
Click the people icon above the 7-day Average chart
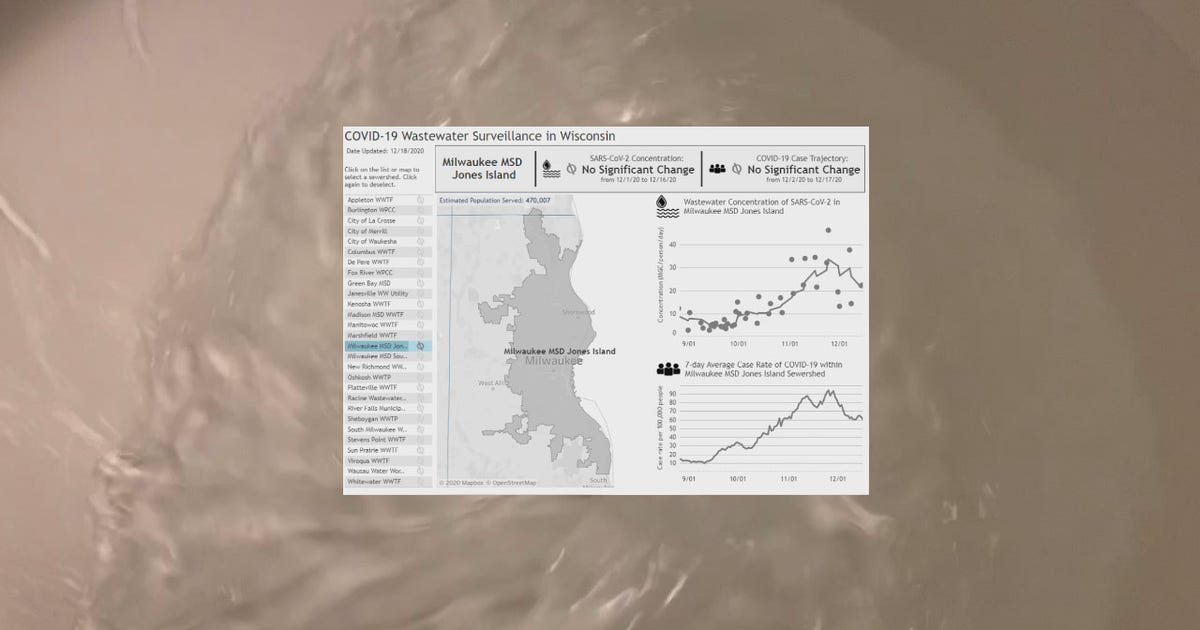coord(668,369)
